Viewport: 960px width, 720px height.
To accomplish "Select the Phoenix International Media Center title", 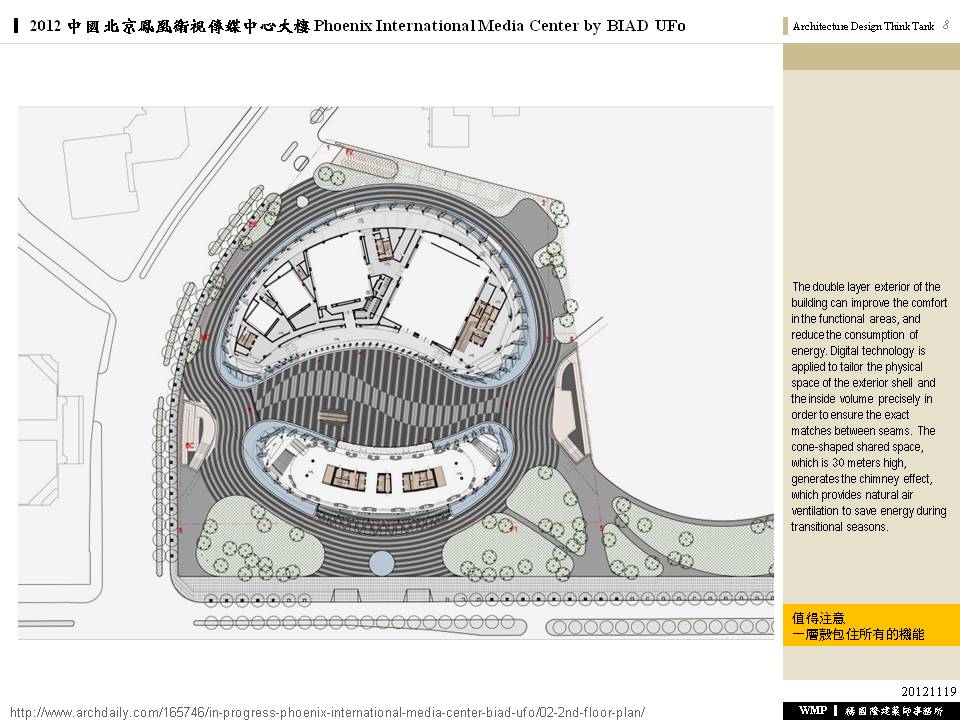I will [x=500, y=26].
